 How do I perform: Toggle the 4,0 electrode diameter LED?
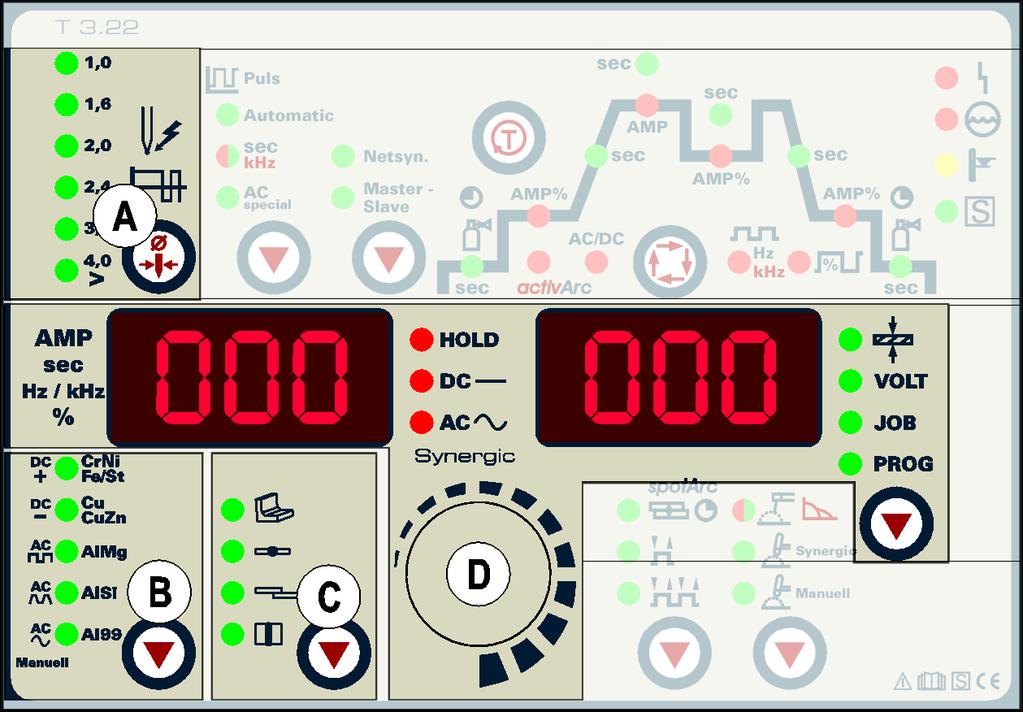pyautogui.click(x=66, y=270)
